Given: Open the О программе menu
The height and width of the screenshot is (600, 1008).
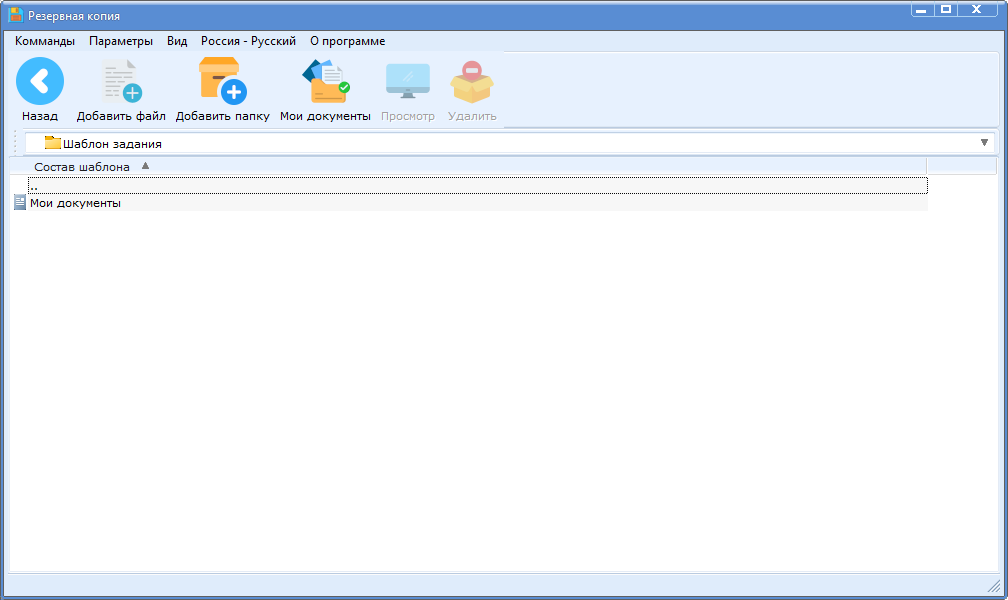Looking at the screenshot, I should click(347, 41).
